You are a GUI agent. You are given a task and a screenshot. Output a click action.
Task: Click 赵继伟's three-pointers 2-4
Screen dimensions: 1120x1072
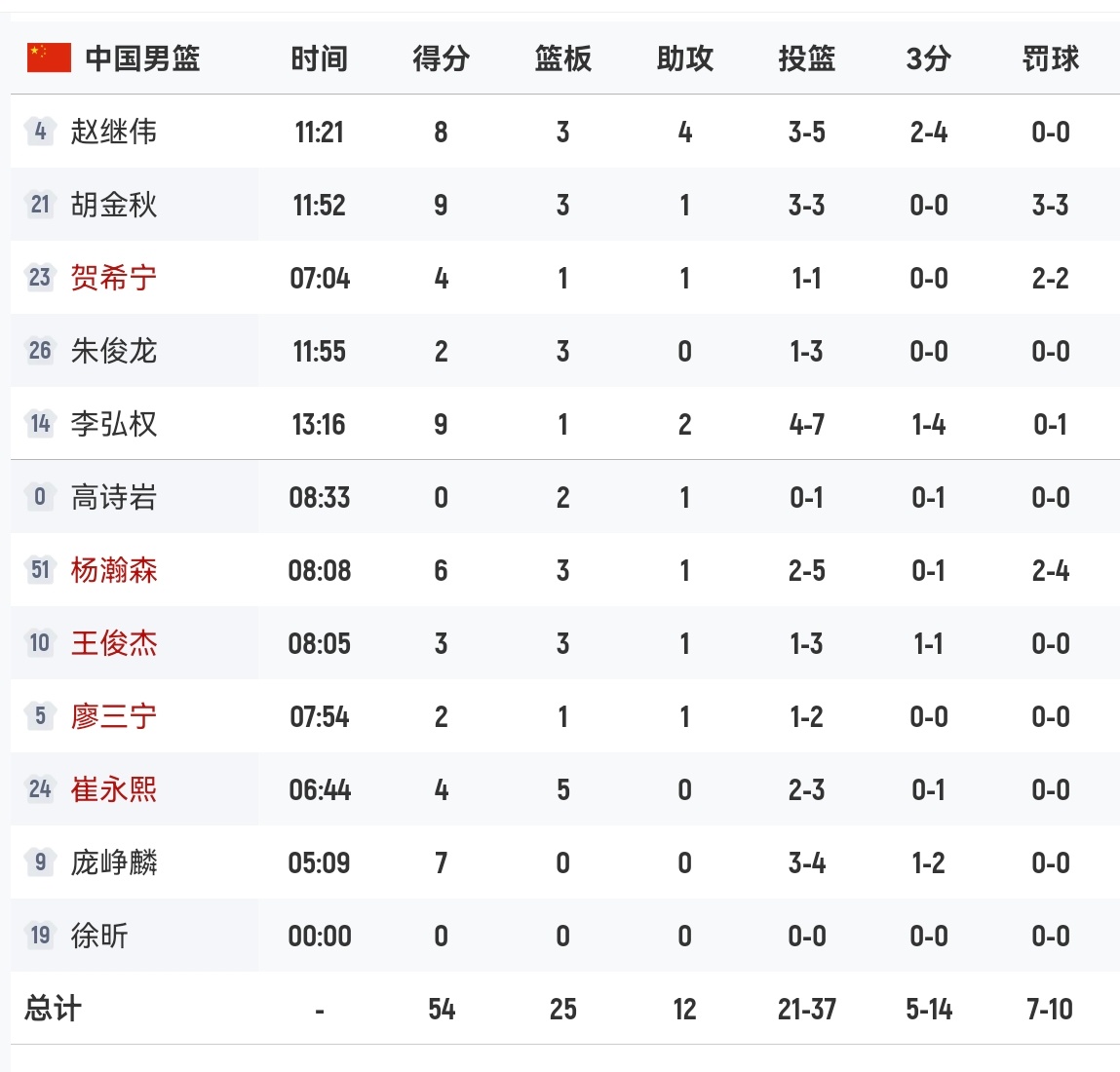929,133
